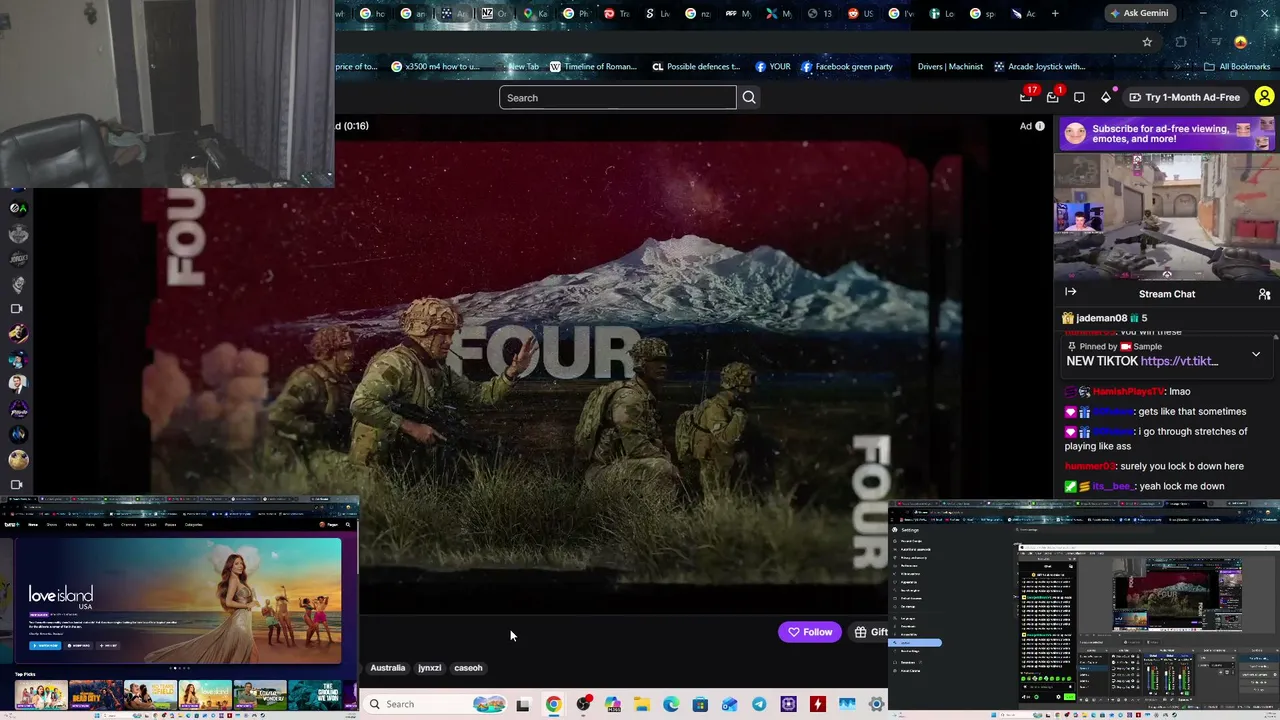Screen dimensions: 1280x720
Task: Collapse the Stream Chat panel arrow
Action: click(1070, 292)
